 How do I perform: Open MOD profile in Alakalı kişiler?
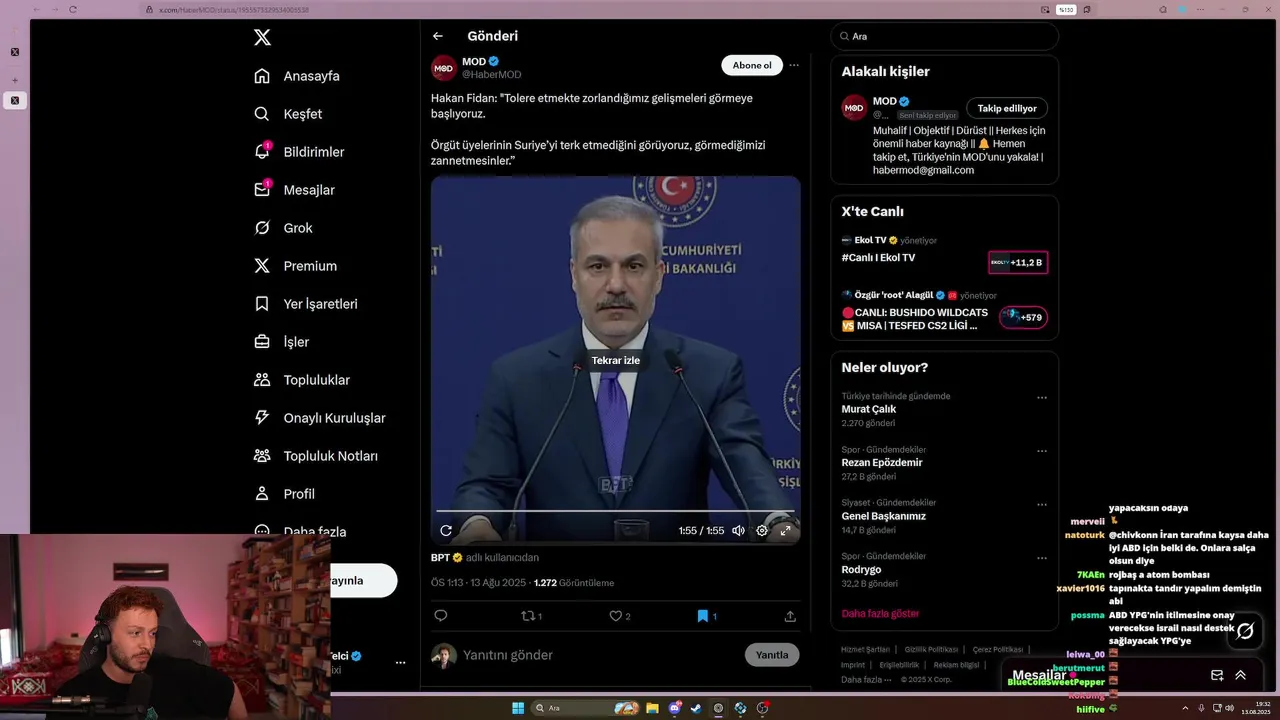tap(884, 101)
